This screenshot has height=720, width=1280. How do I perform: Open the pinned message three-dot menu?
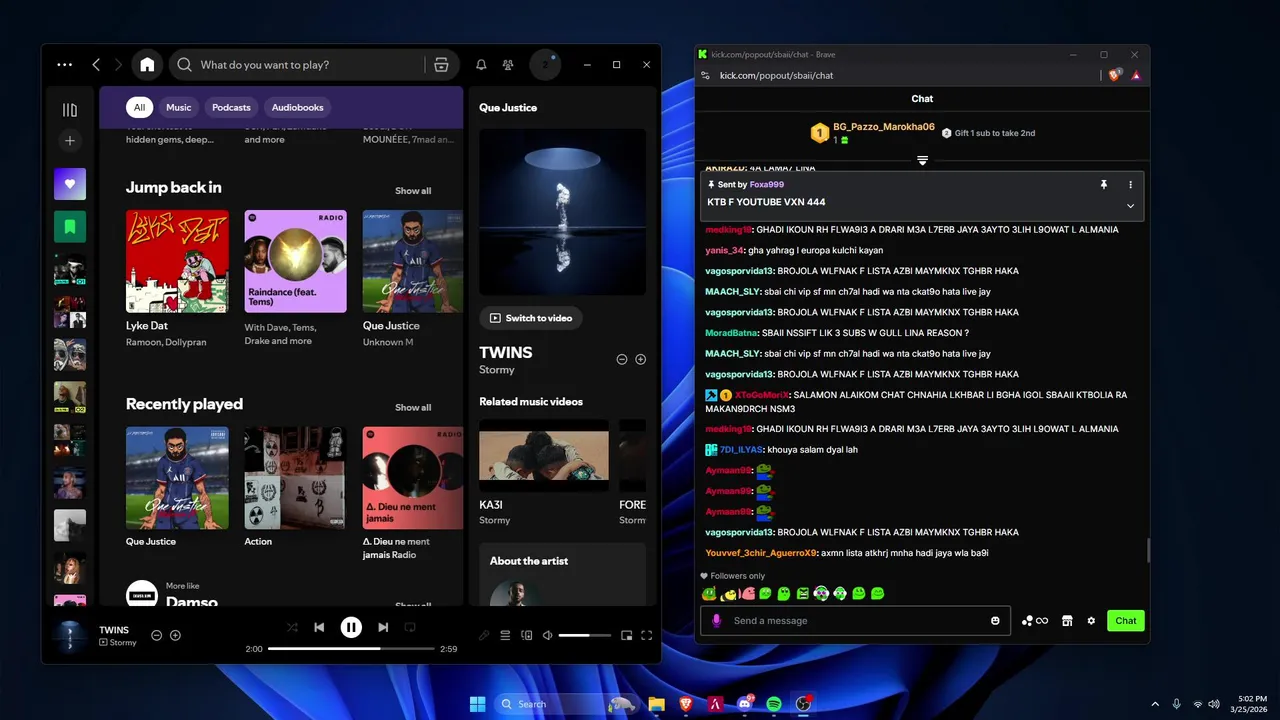click(x=1131, y=185)
